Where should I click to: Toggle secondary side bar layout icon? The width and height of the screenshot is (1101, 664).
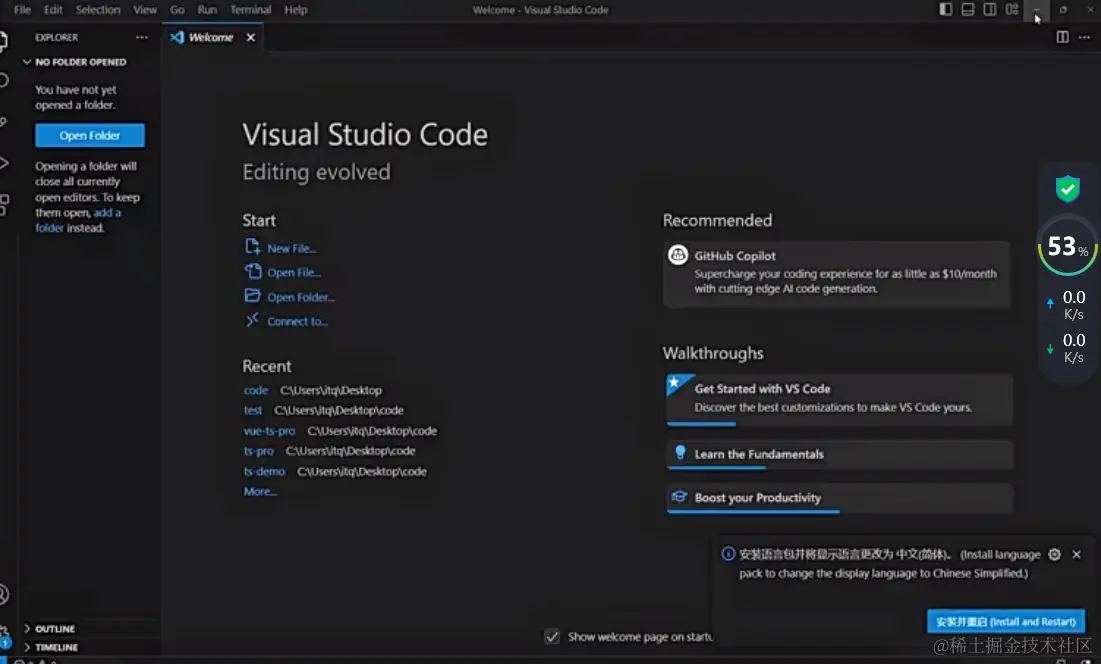989,9
